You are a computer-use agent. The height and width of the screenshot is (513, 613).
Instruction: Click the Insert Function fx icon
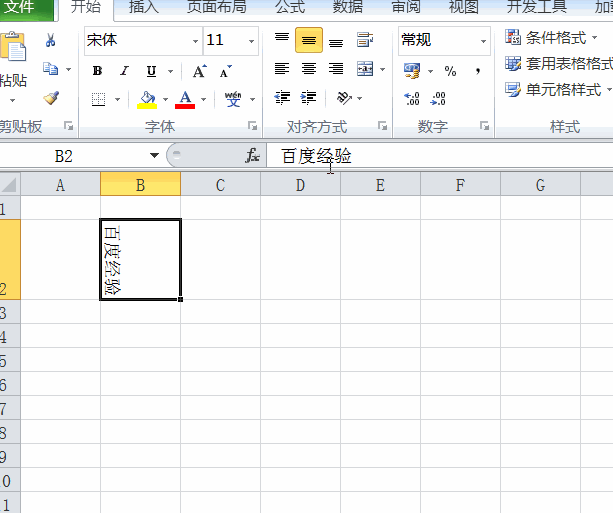click(x=252, y=155)
